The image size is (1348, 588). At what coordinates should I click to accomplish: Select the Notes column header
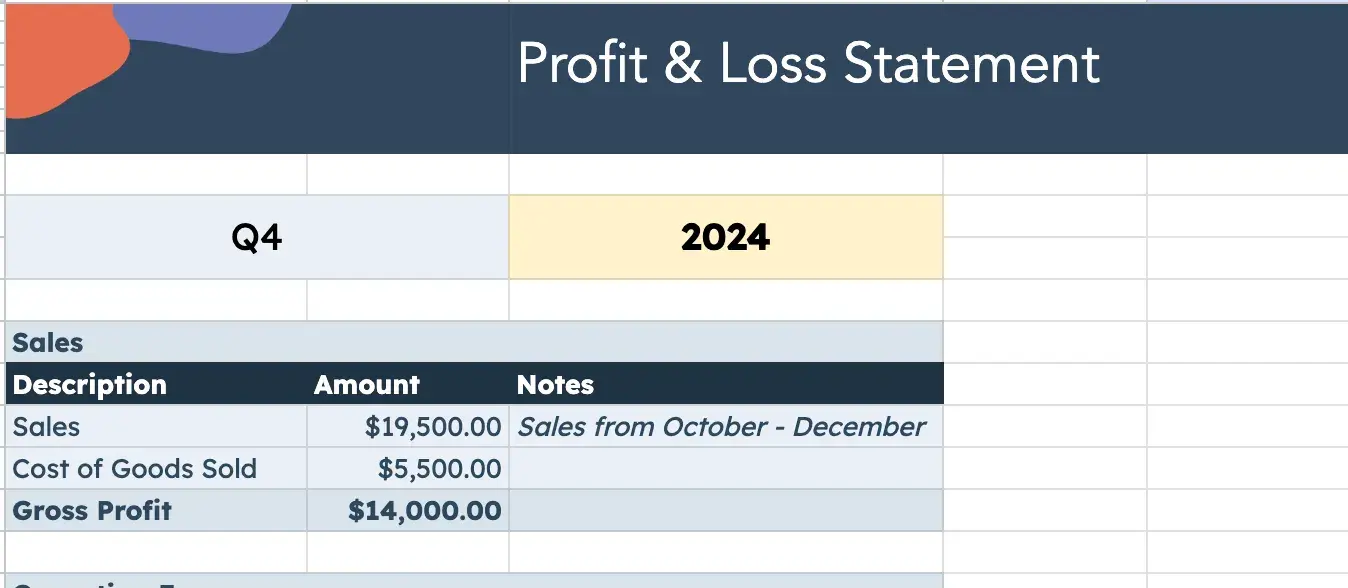point(555,385)
